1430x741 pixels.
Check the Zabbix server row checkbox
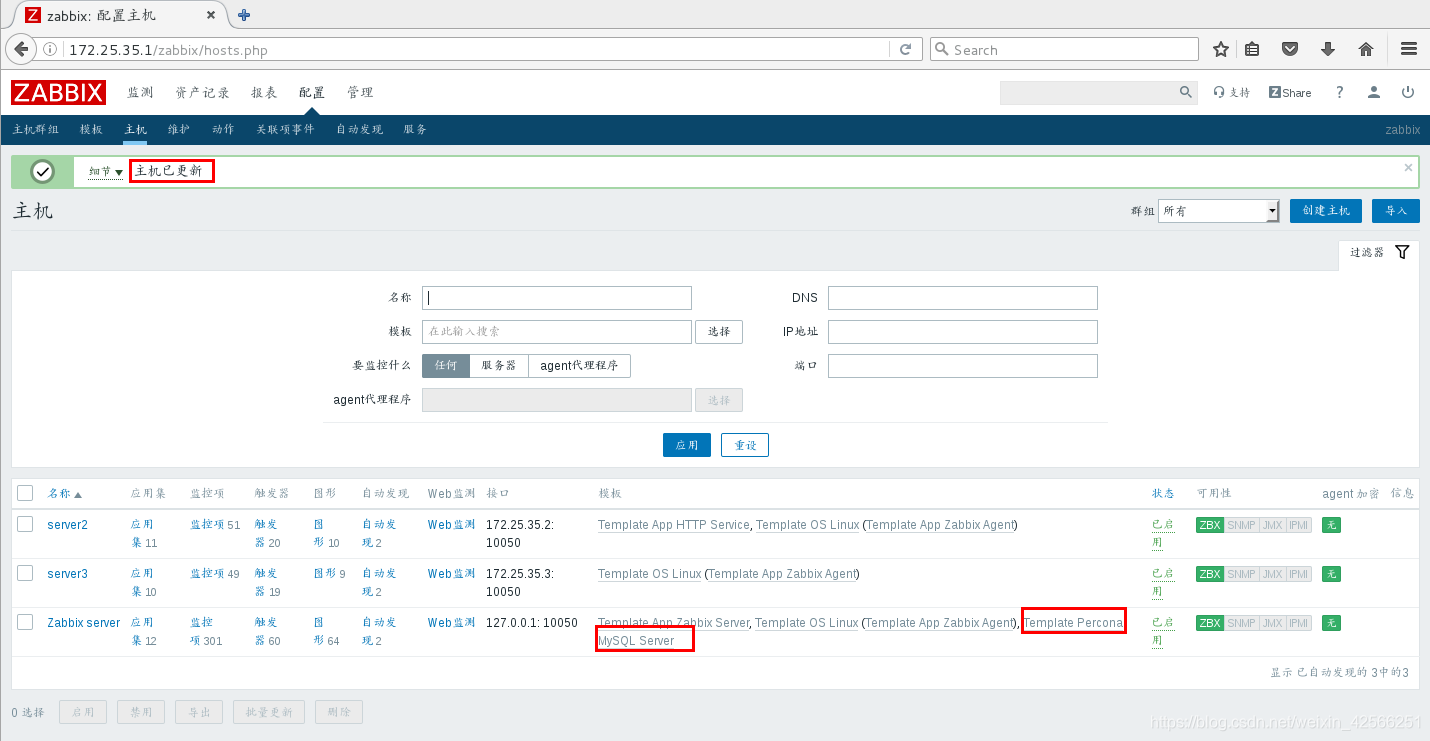(x=25, y=622)
